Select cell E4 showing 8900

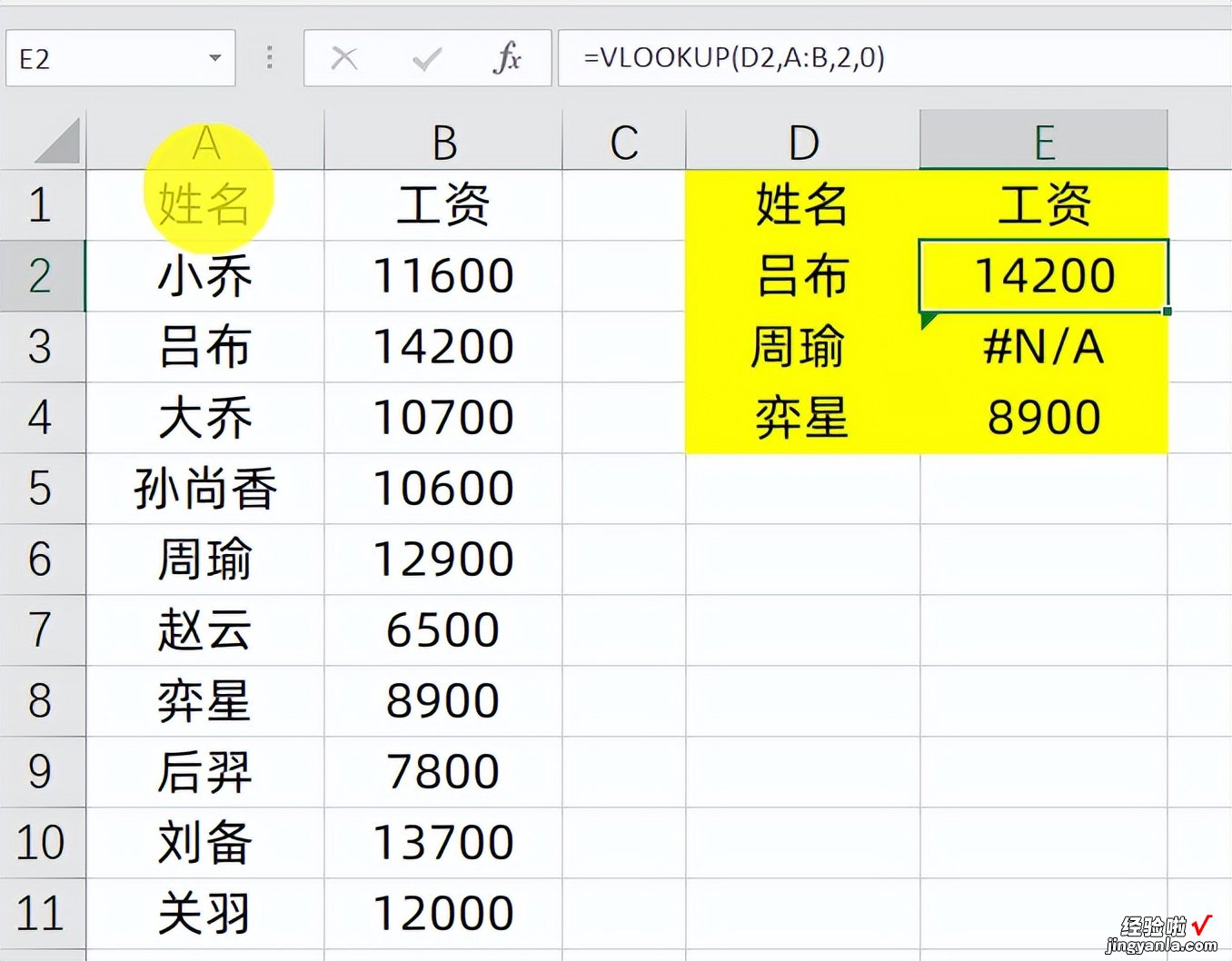(1044, 418)
